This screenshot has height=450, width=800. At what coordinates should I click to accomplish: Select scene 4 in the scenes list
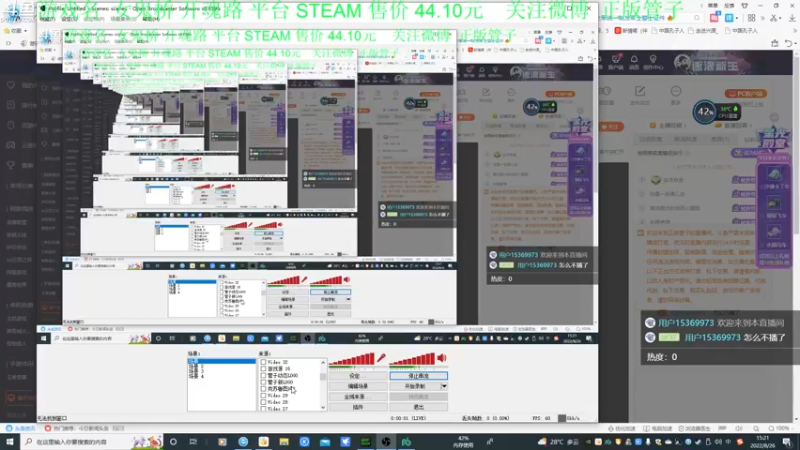196,376
